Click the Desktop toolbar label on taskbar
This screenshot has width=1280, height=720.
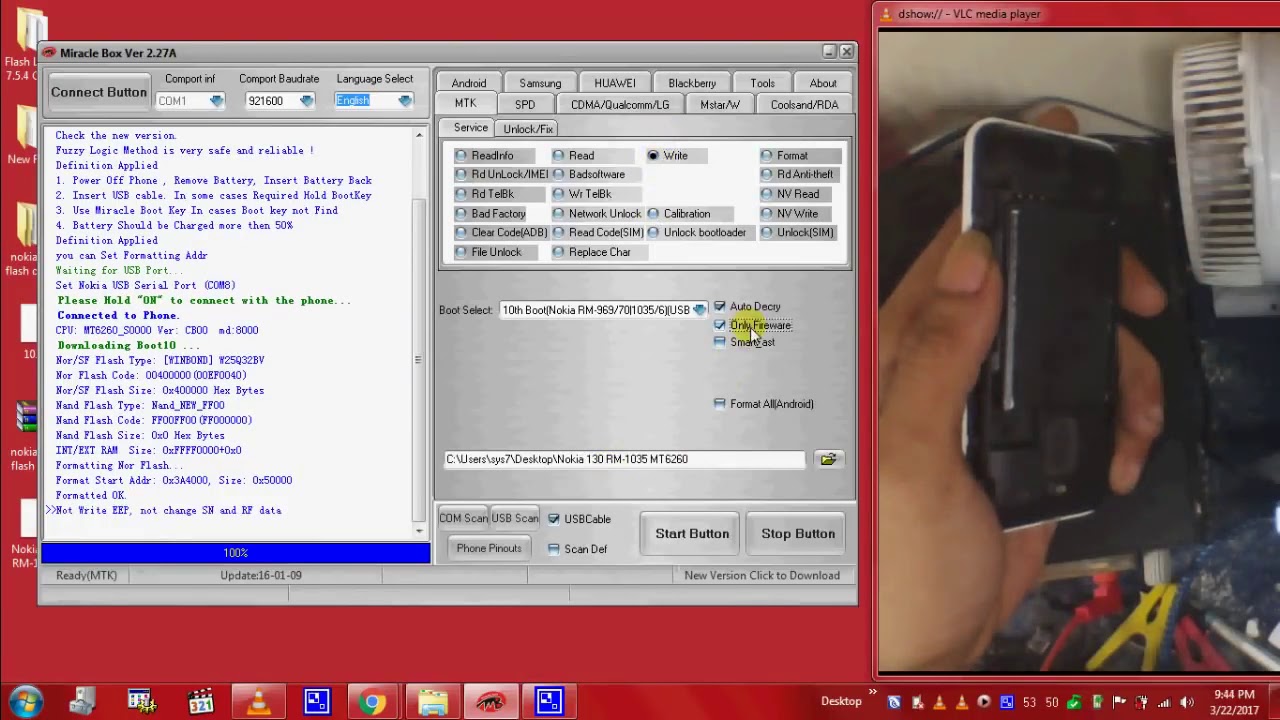(841, 702)
